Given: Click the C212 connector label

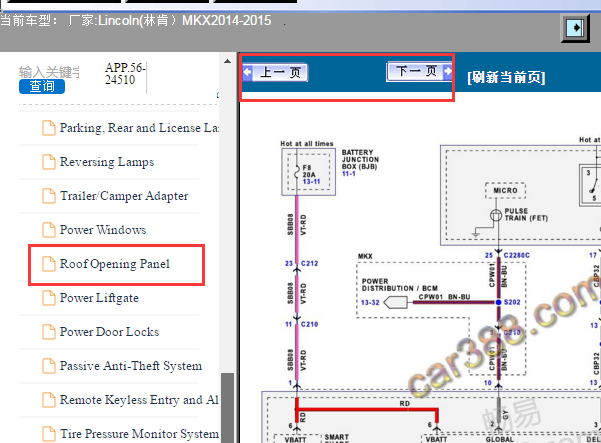Looking at the screenshot, I should [x=309, y=263].
